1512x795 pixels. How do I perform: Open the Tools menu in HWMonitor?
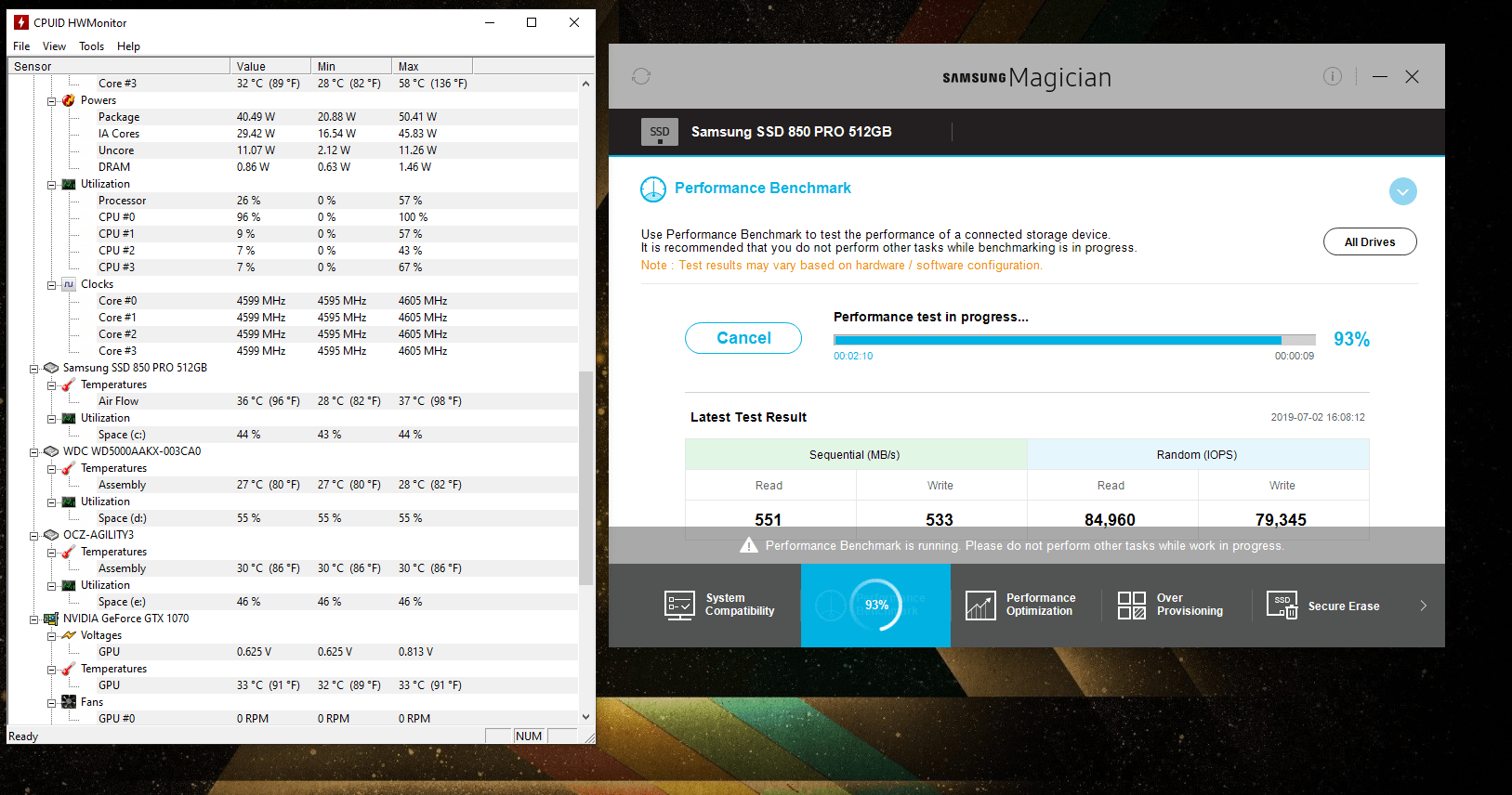coord(91,46)
